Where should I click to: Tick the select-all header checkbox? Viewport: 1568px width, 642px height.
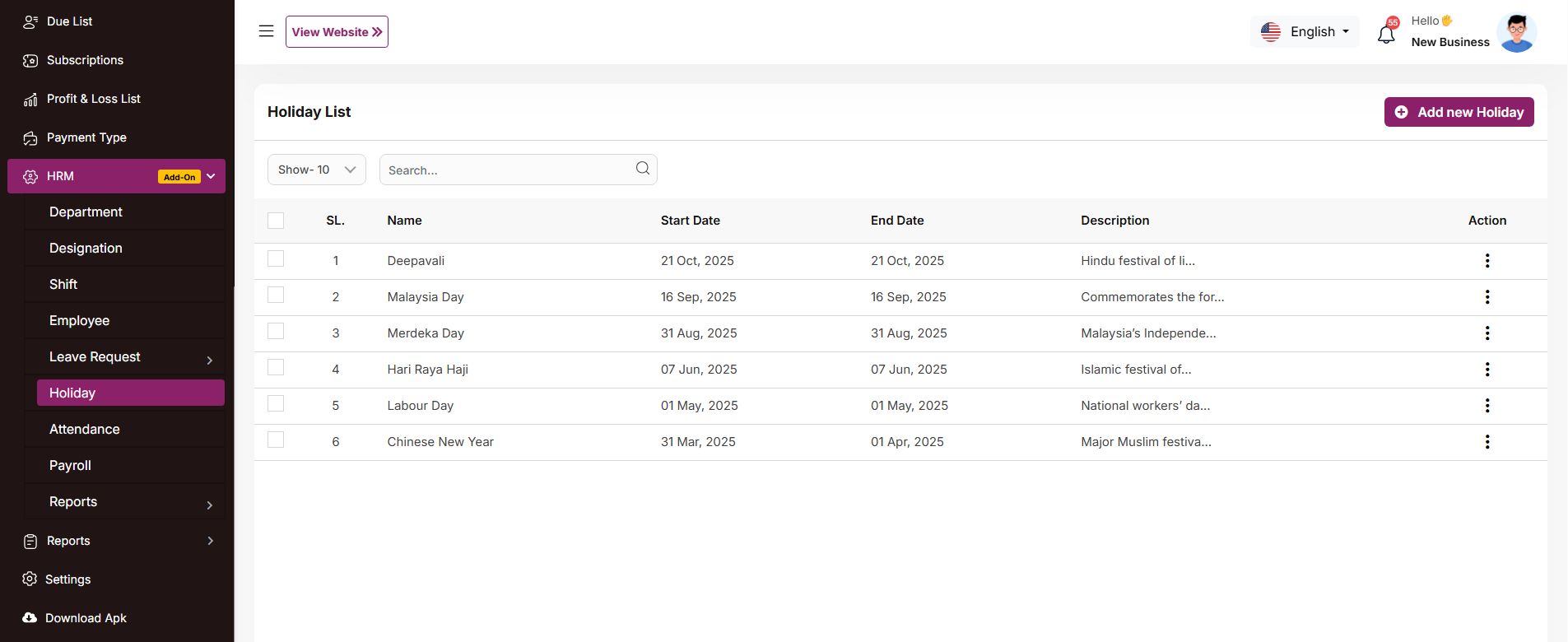click(276, 221)
